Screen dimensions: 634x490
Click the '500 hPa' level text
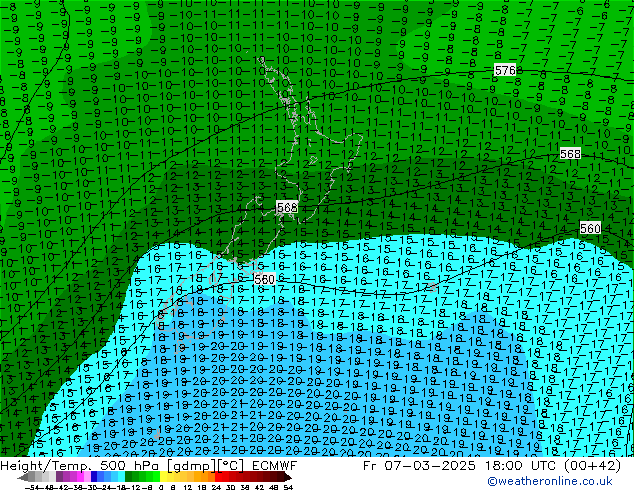tap(131, 465)
